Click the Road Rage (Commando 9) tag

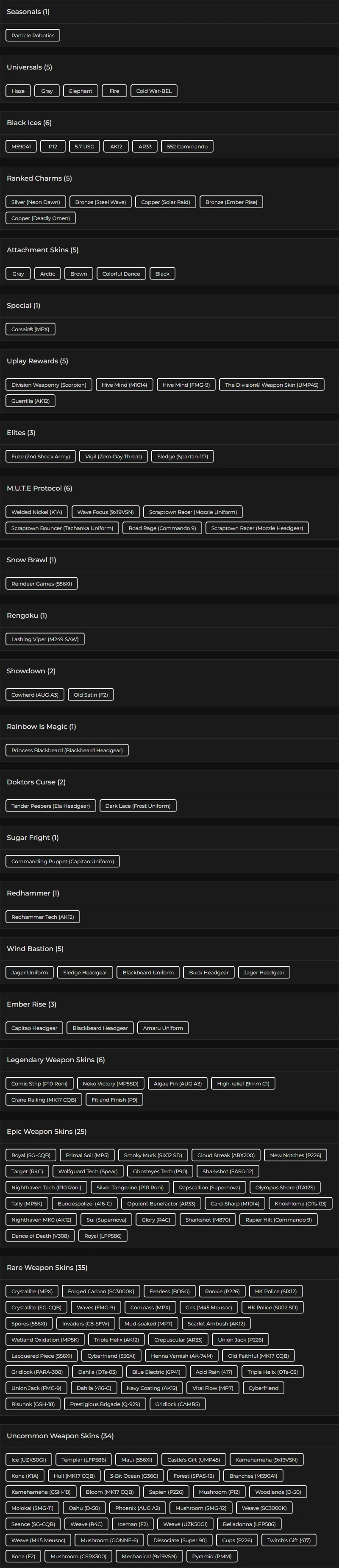[162, 528]
